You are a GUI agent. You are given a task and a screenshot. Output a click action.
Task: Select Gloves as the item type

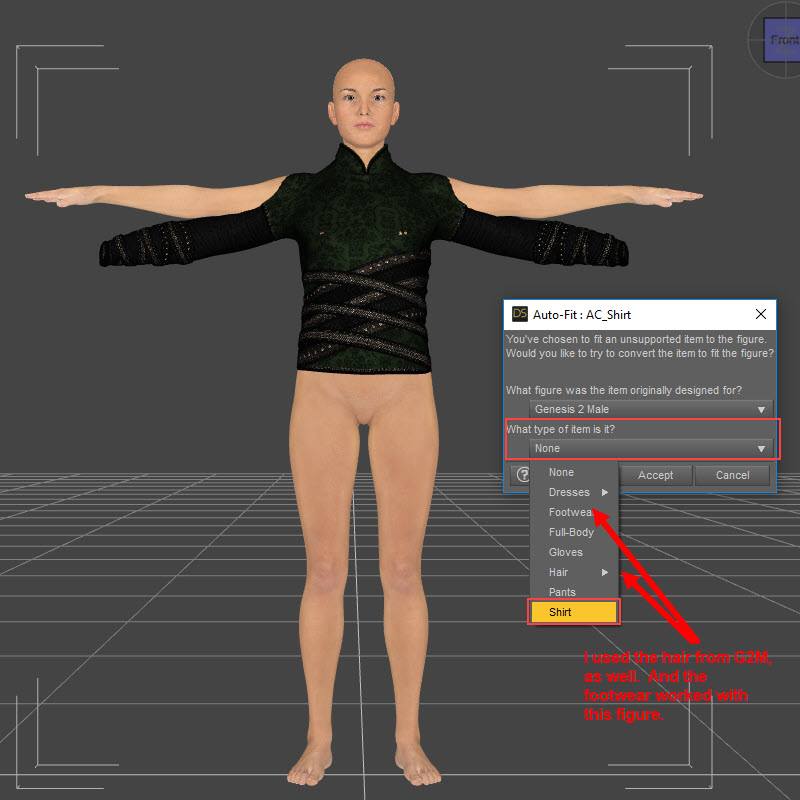(x=565, y=552)
